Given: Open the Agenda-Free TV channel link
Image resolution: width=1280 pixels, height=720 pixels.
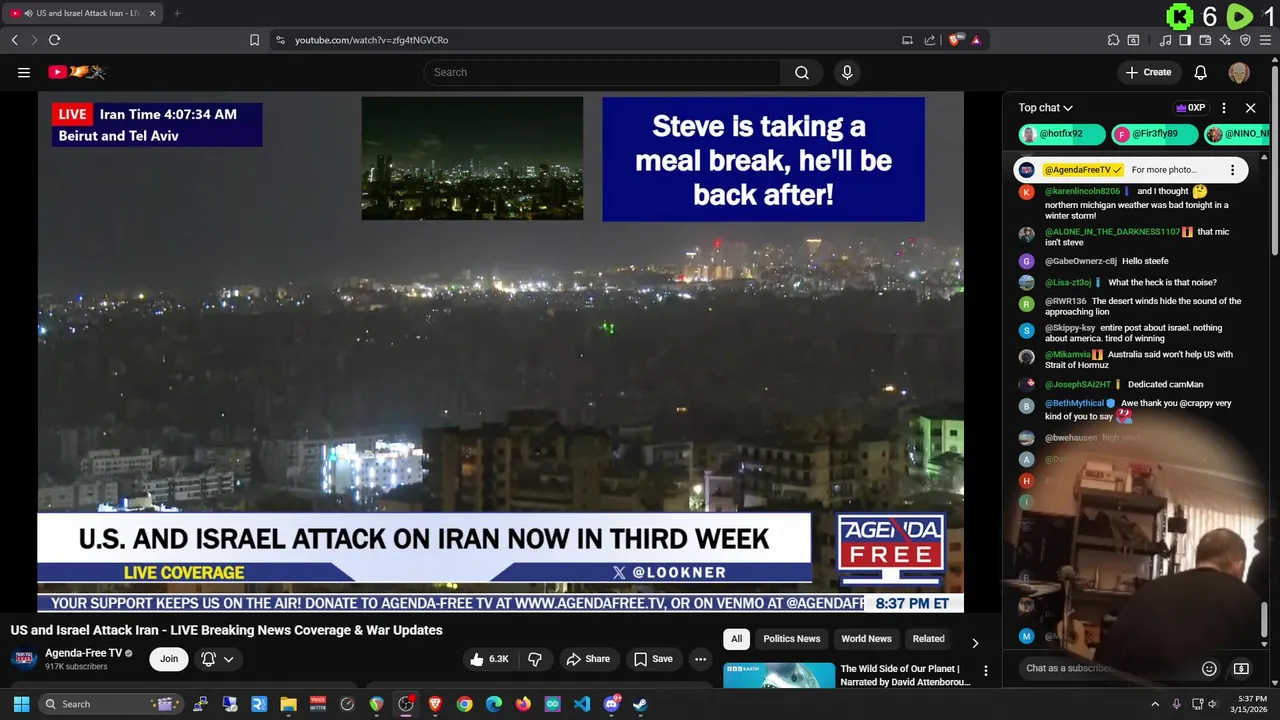Looking at the screenshot, I should pos(83,653).
